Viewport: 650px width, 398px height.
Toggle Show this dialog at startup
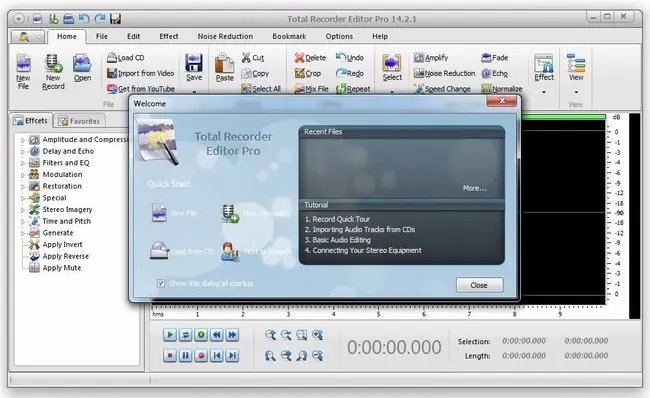coord(161,283)
